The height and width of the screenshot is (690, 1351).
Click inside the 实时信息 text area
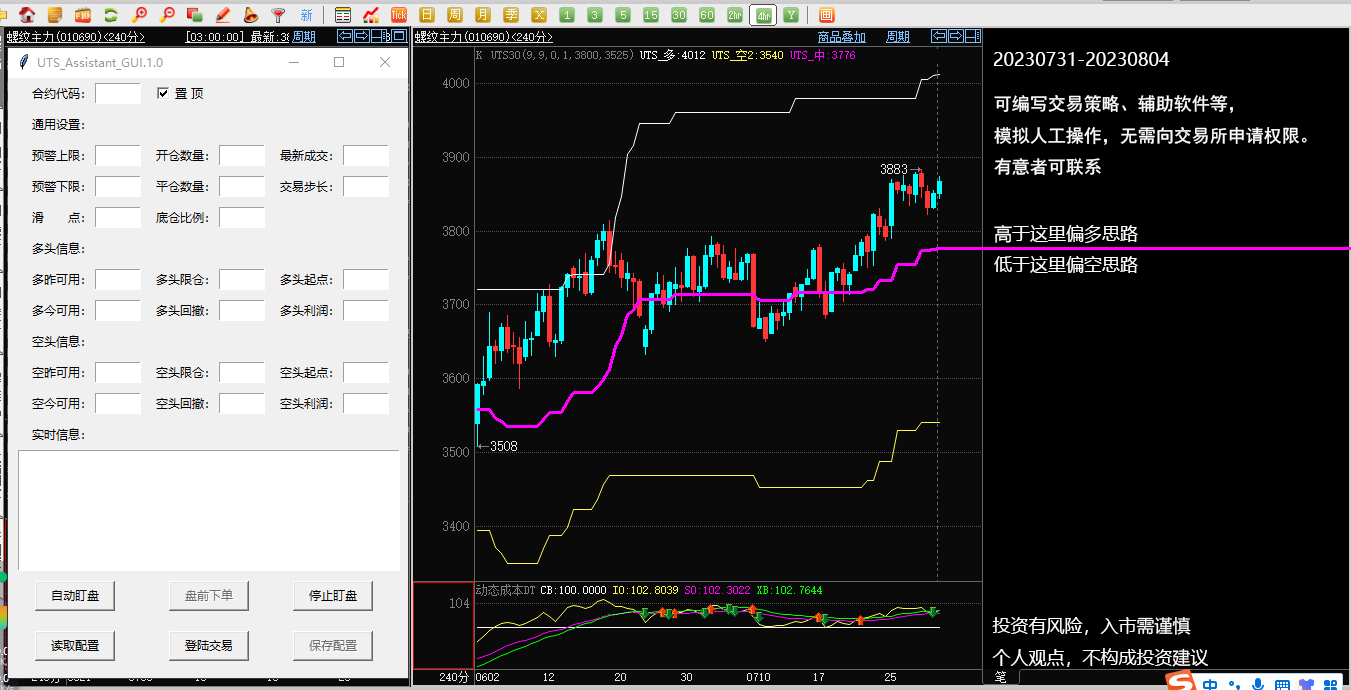pyautogui.click(x=209, y=510)
